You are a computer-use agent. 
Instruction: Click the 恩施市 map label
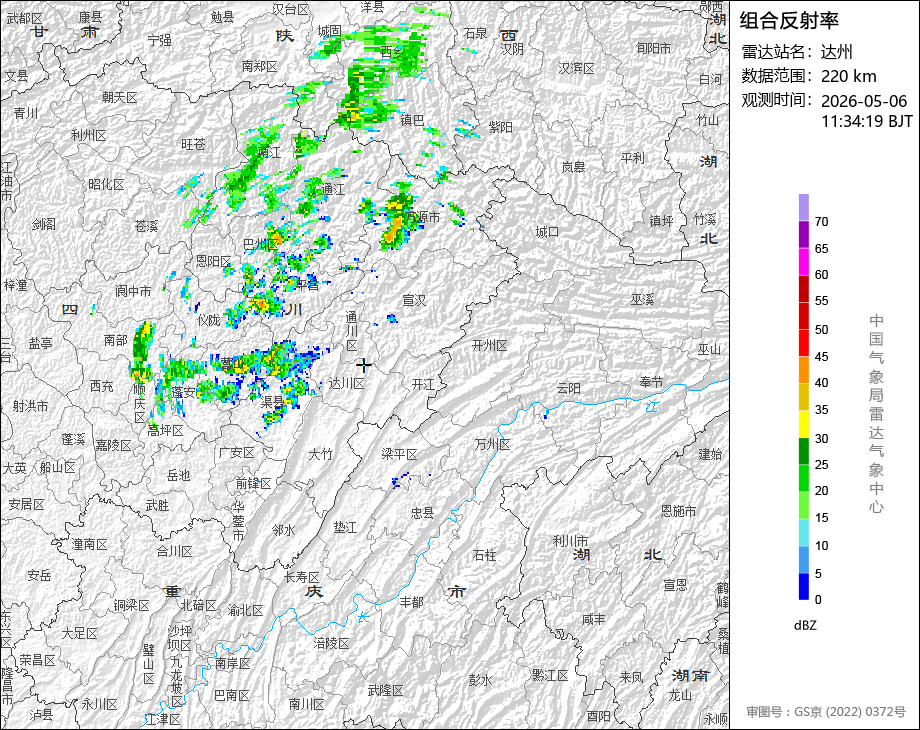click(678, 511)
